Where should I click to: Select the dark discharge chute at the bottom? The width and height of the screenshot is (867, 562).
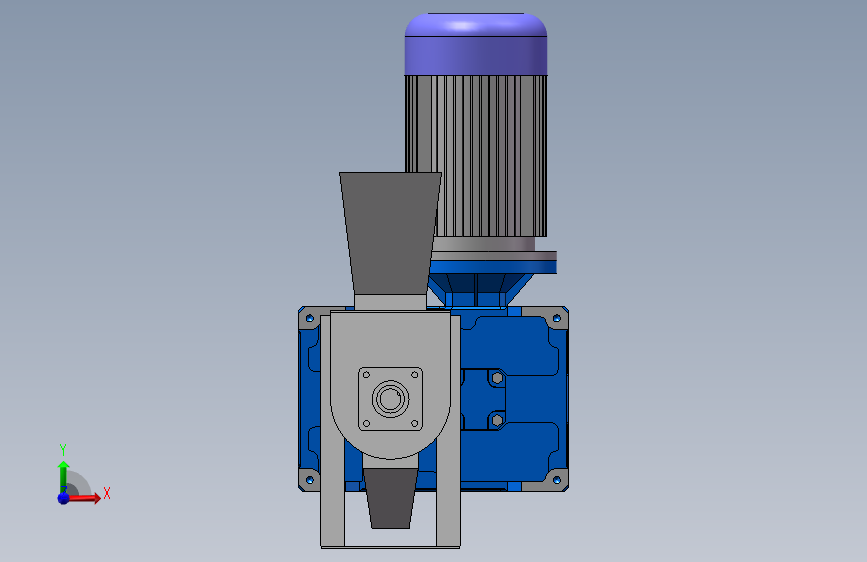(x=390, y=498)
